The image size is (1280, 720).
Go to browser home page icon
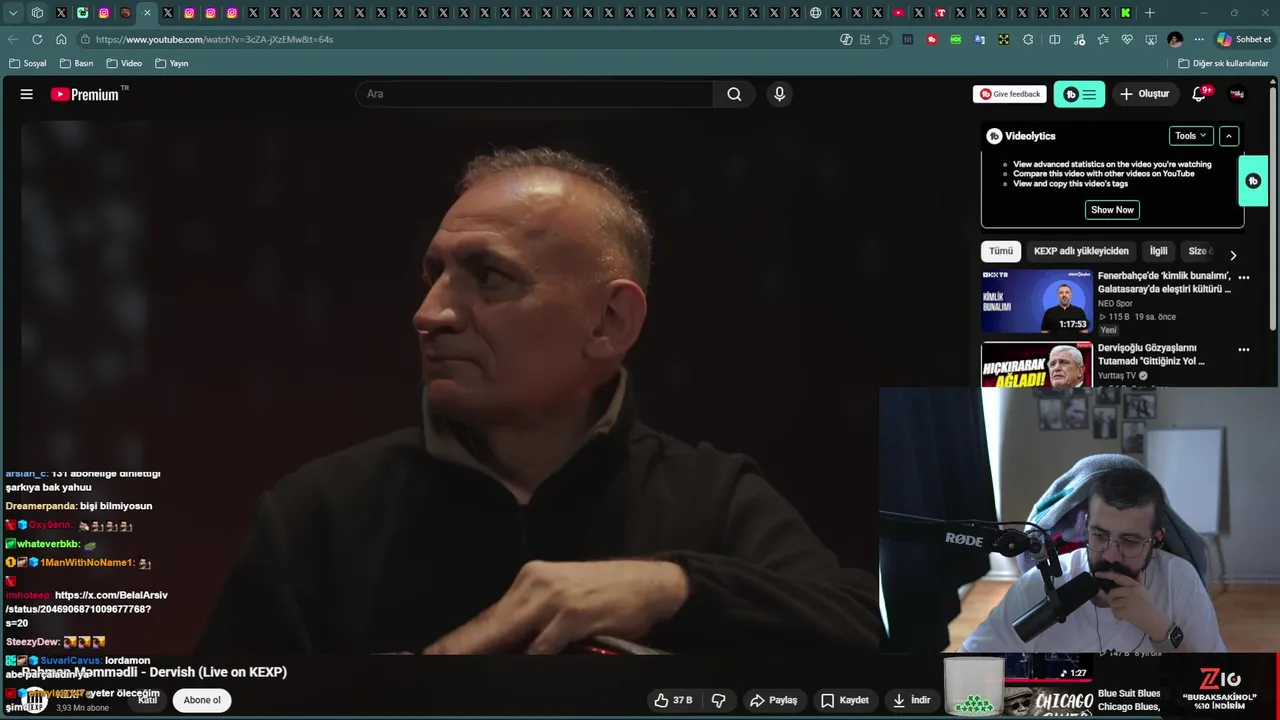pos(61,39)
